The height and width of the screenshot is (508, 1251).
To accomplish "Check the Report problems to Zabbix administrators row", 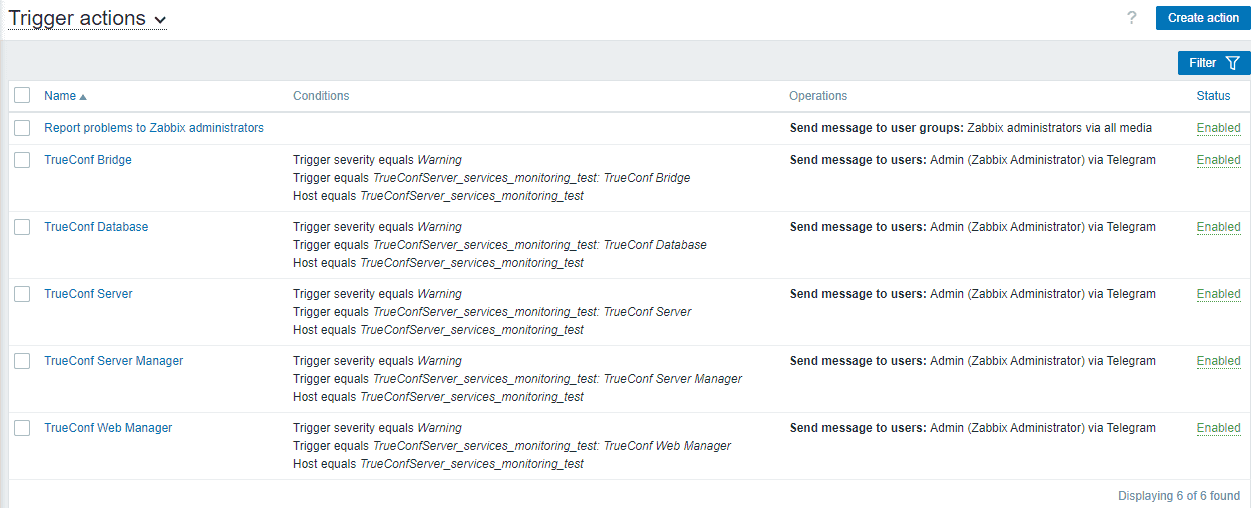I will [22, 128].
